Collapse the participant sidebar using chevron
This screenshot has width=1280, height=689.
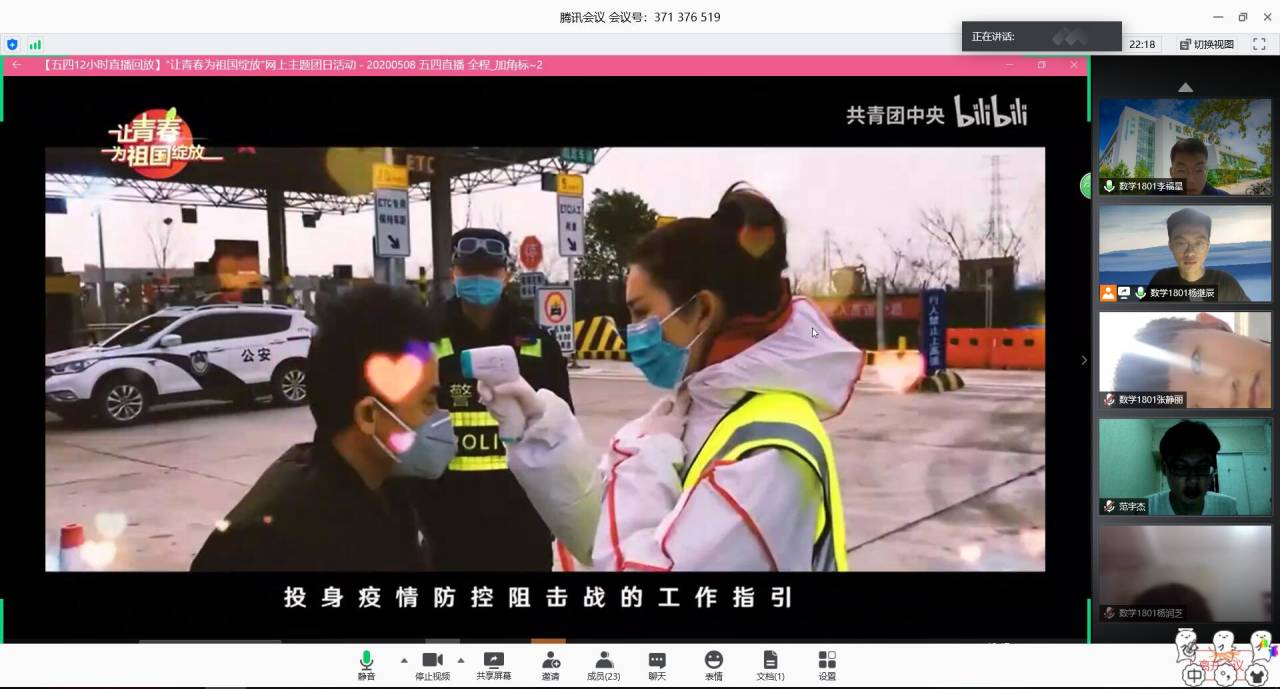pyautogui.click(x=1084, y=360)
